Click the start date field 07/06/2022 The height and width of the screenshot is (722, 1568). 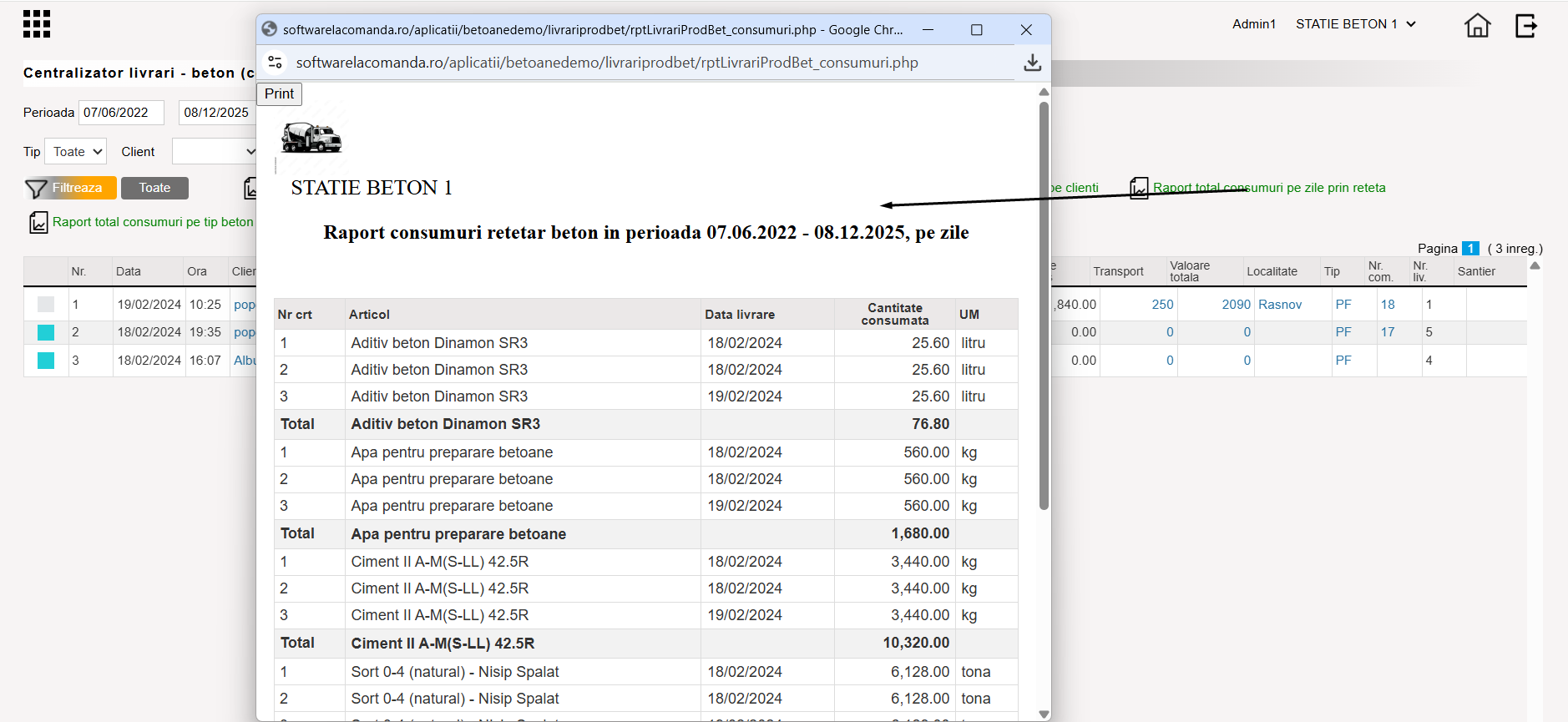coord(122,113)
